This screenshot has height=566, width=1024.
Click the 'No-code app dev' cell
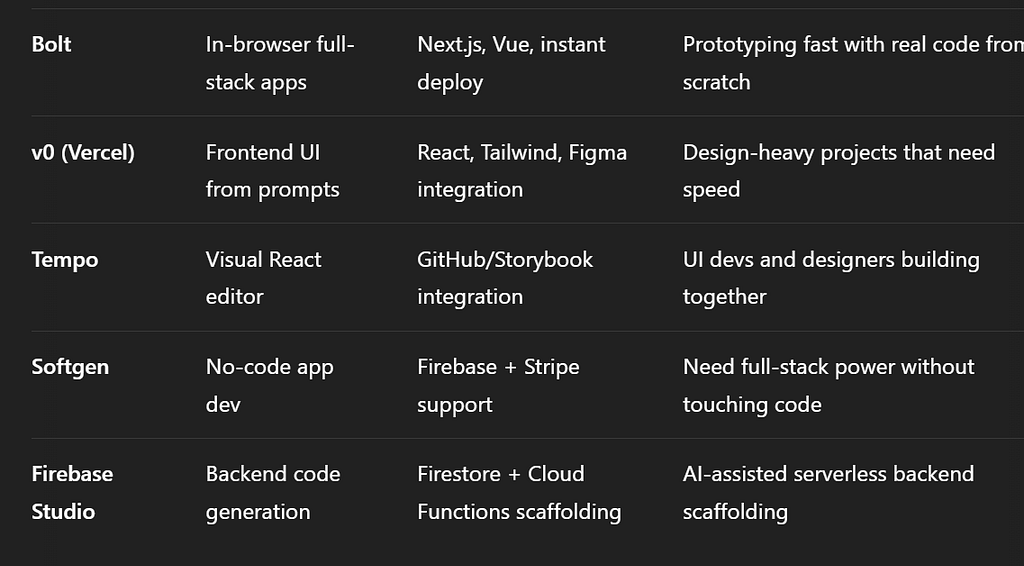click(x=269, y=385)
